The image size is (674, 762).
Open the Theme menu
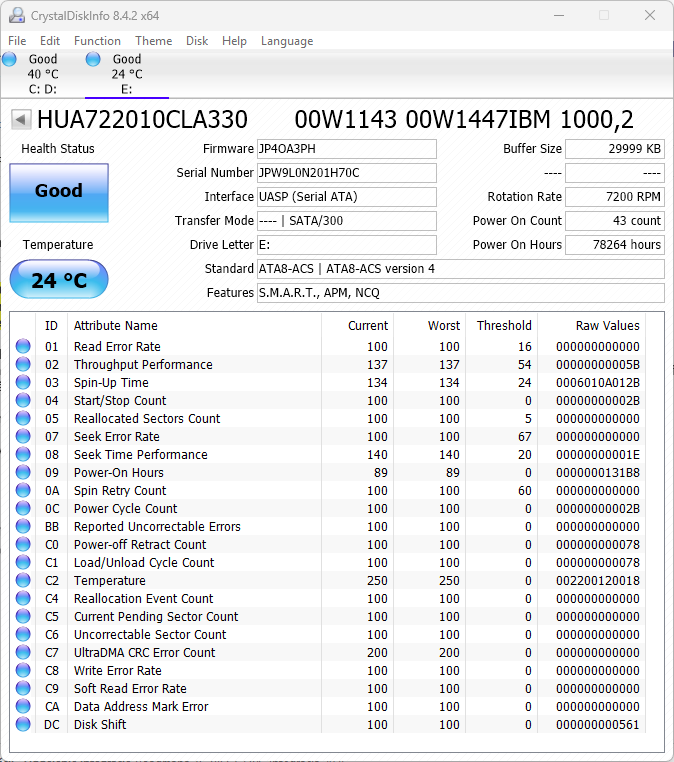(154, 41)
